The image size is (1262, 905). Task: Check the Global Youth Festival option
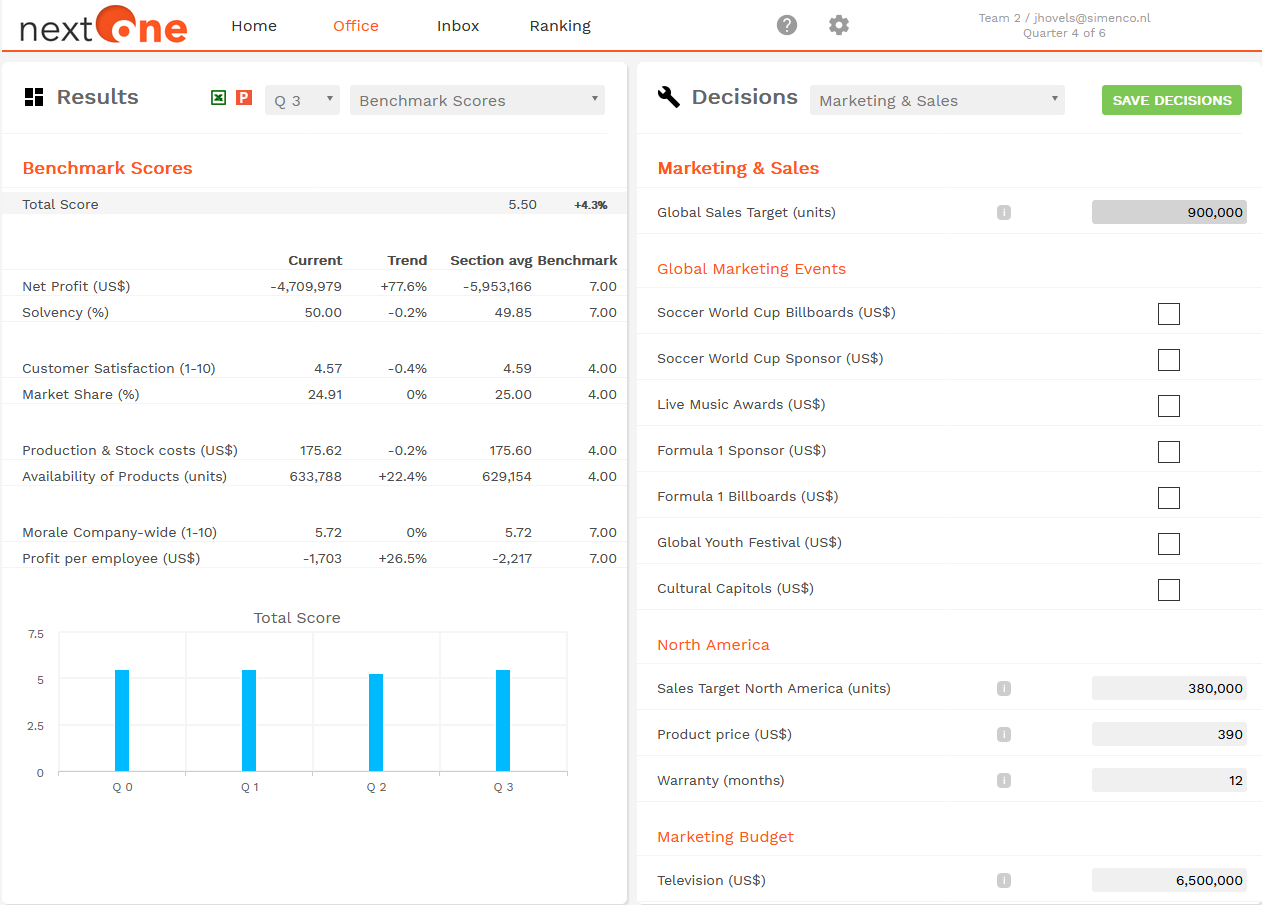[x=1168, y=544]
